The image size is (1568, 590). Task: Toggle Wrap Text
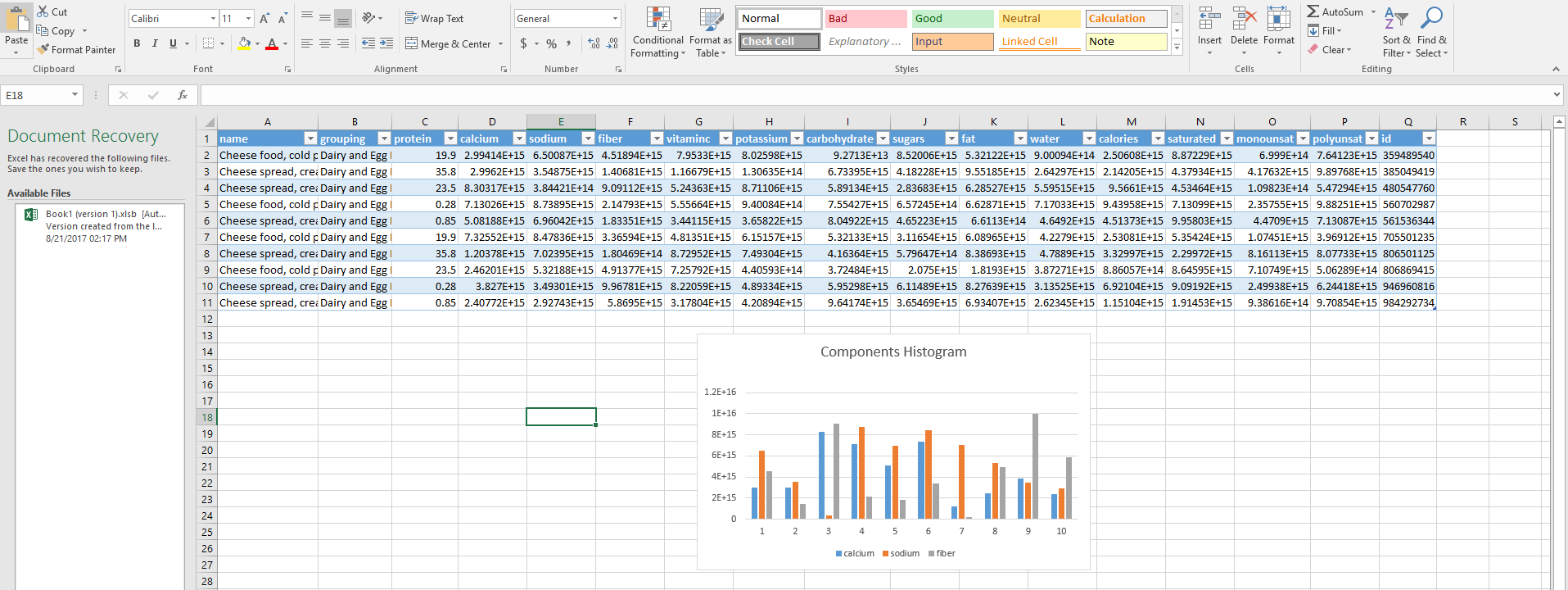434,18
